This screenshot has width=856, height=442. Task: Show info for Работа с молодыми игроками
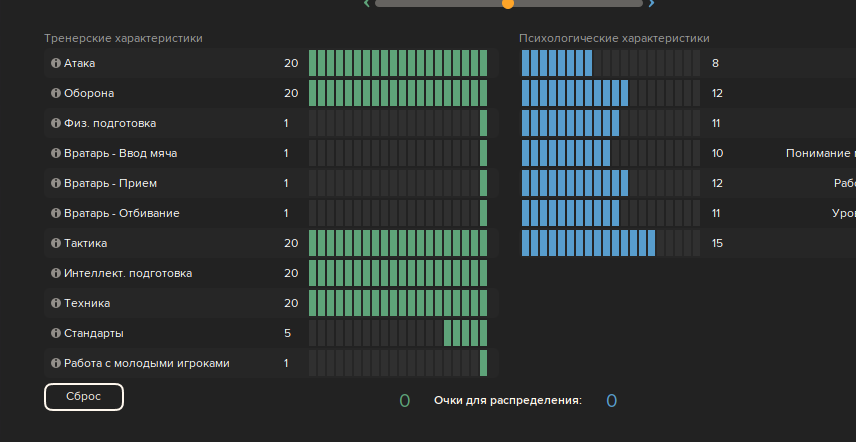tap(55, 363)
